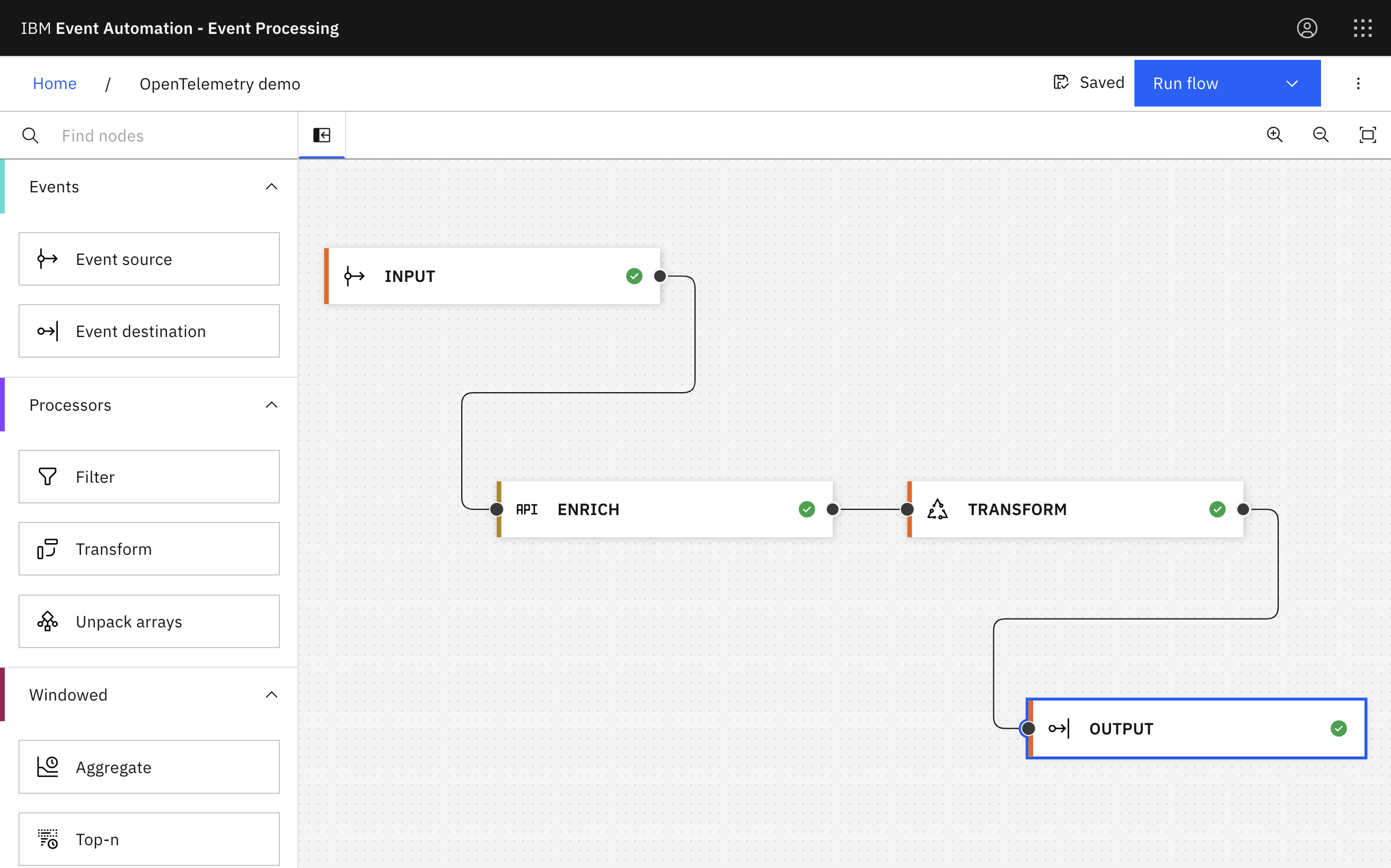Go to the Home breadcrumb link
The height and width of the screenshot is (868, 1391).
55,84
